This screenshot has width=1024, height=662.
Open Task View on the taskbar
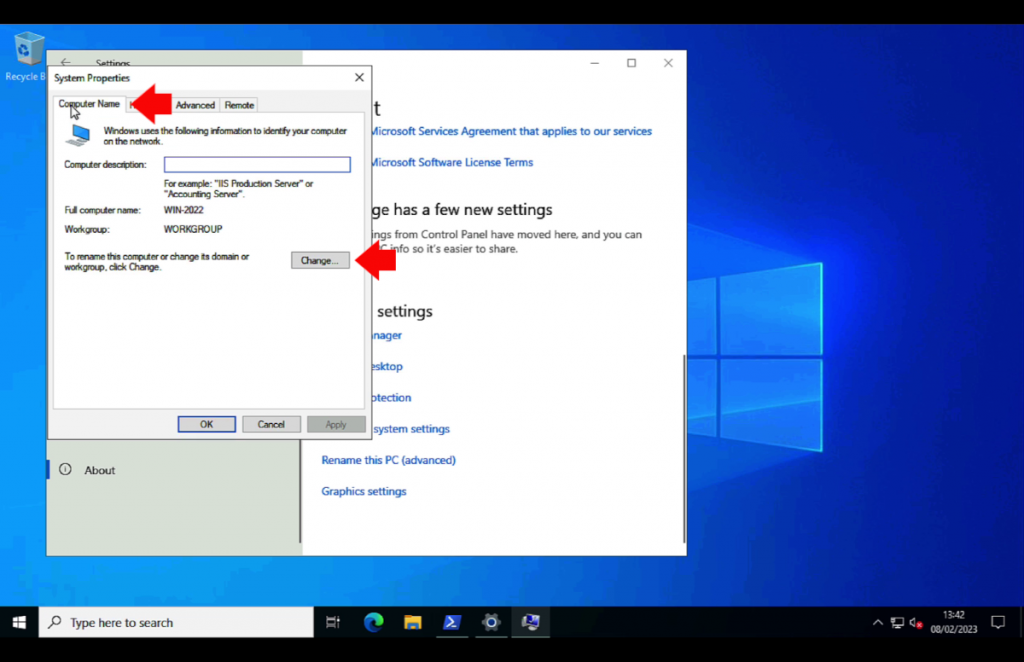333,622
